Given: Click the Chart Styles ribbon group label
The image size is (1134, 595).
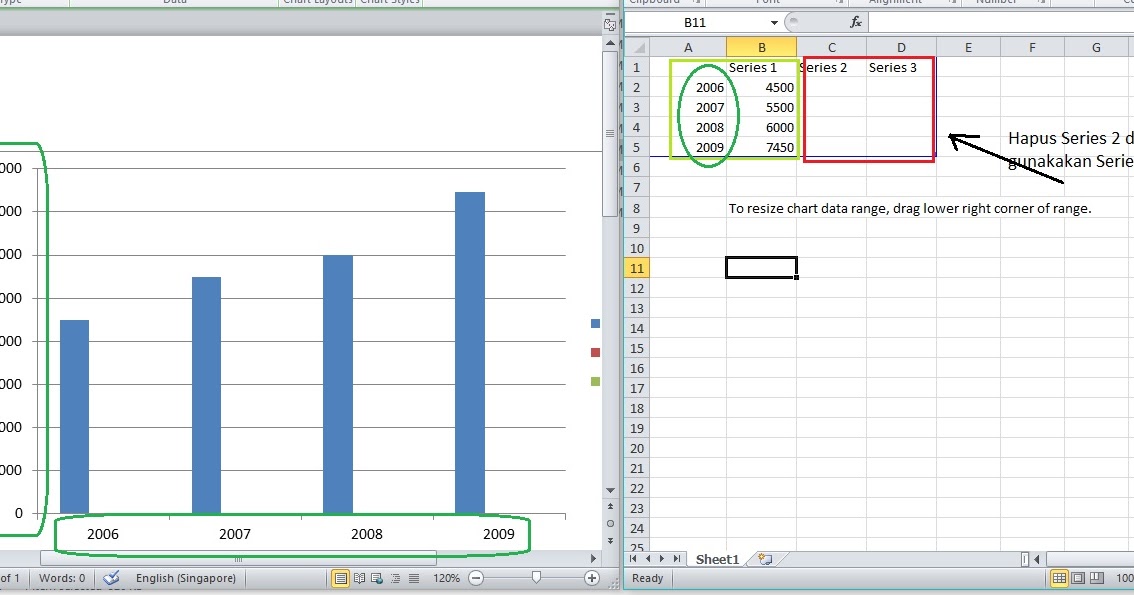Looking at the screenshot, I should tap(389, 2).
